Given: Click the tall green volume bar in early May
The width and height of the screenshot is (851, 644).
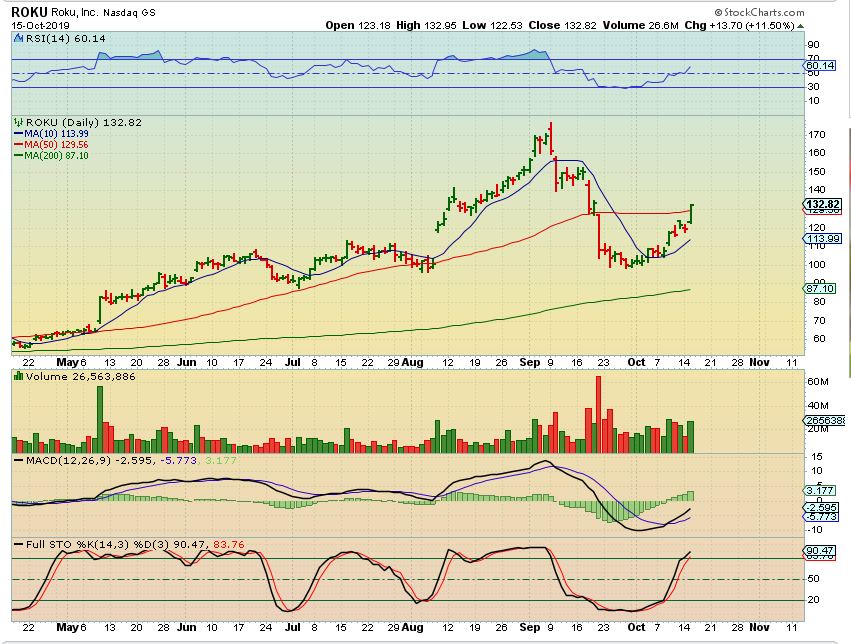Looking at the screenshot, I should [x=100, y=420].
